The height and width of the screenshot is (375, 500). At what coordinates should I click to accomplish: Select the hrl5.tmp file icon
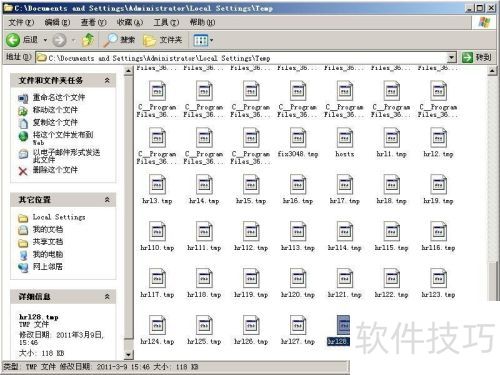pyautogui.click(x=251, y=184)
